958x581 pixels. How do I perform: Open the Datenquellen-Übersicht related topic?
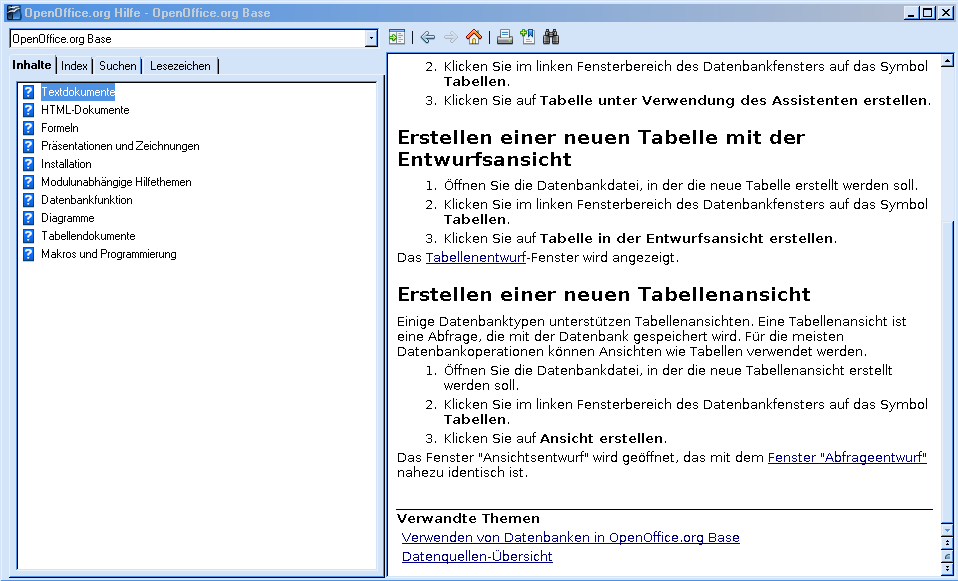(x=477, y=556)
